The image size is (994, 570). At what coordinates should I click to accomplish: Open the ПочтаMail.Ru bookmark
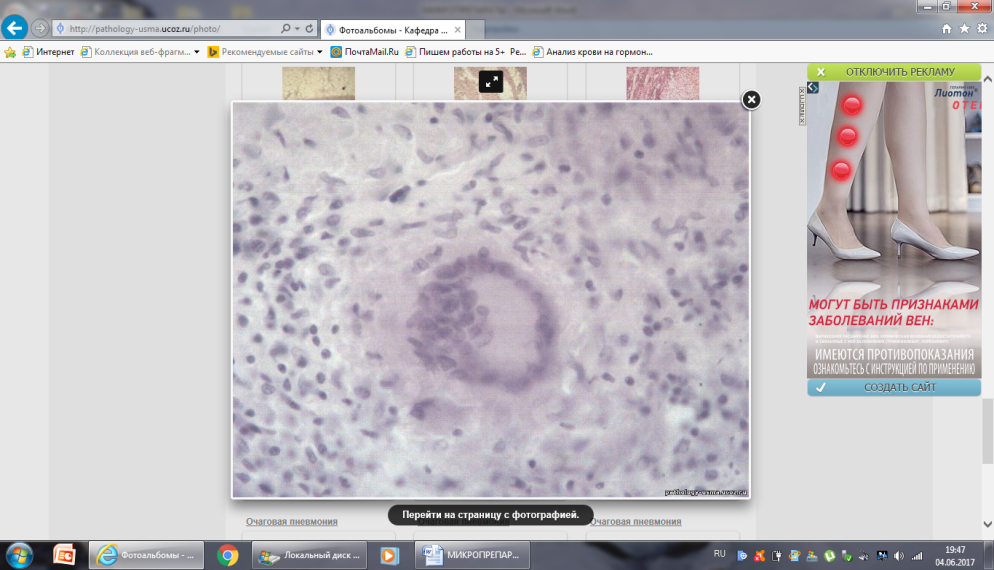click(x=365, y=52)
